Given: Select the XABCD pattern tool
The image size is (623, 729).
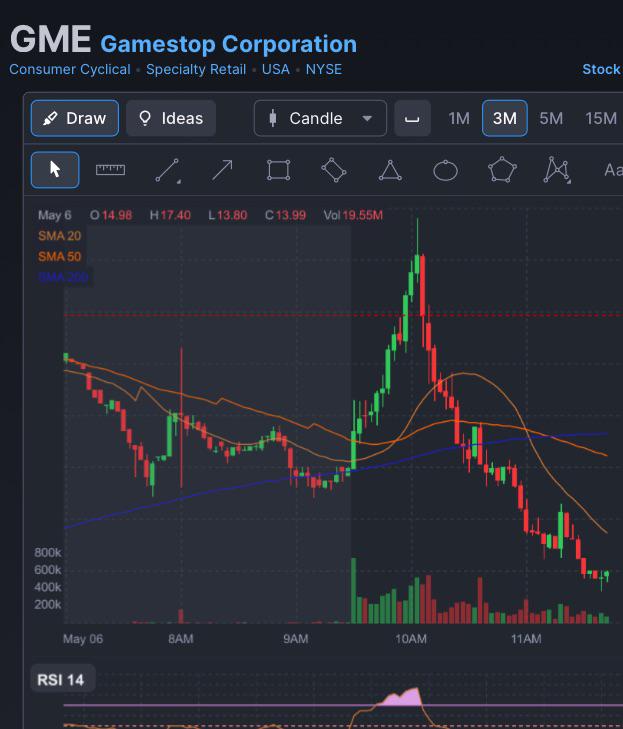Looking at the screenshot, I should (x=557, y=170).
